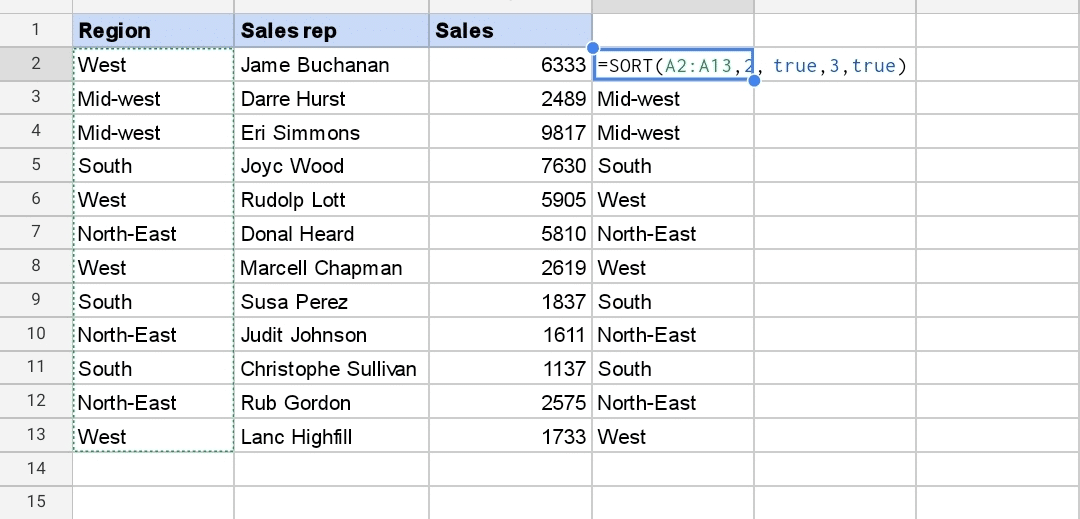Click the Region header cell
This screenshot has height=519, width=1080.
[x=153, y=31]
